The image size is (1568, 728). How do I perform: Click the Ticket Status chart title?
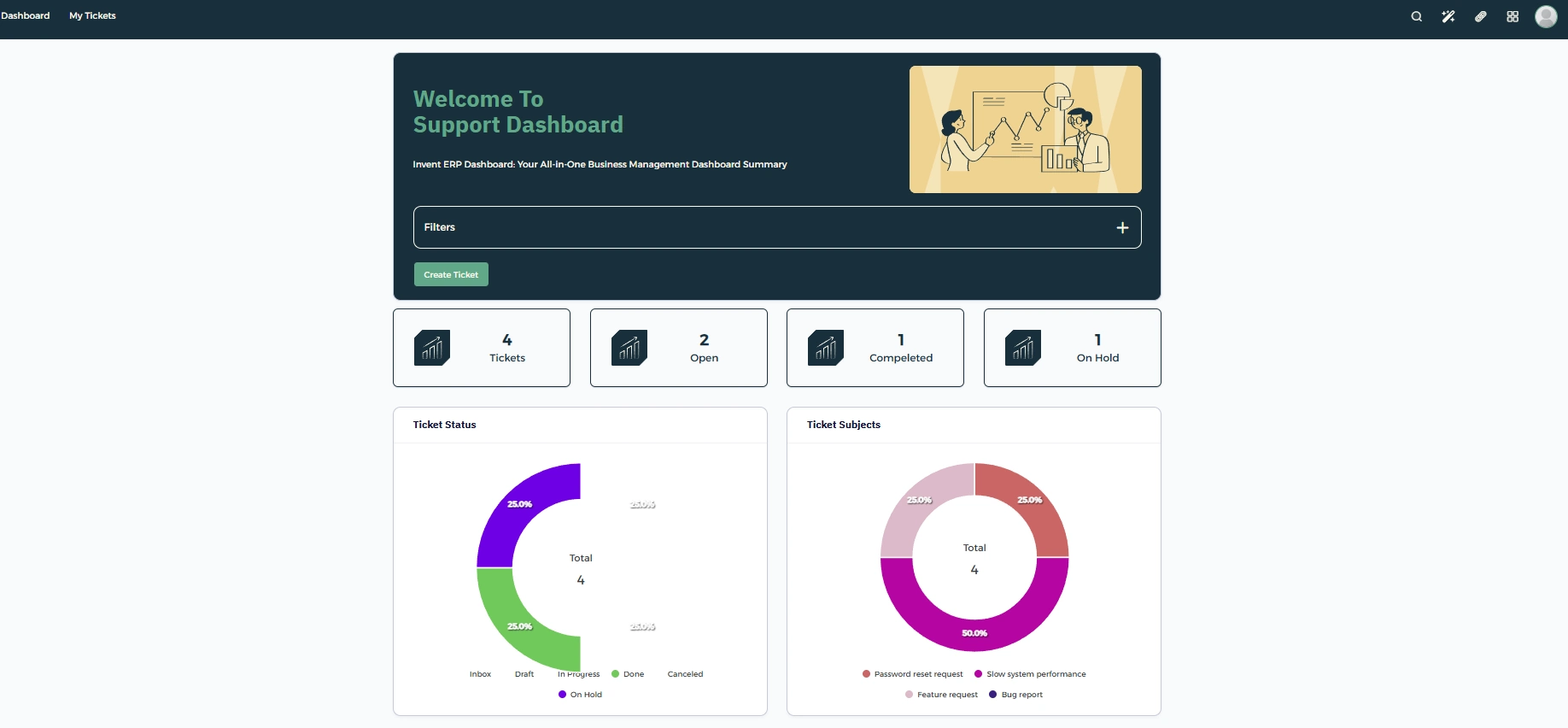(x=445, y=425)
